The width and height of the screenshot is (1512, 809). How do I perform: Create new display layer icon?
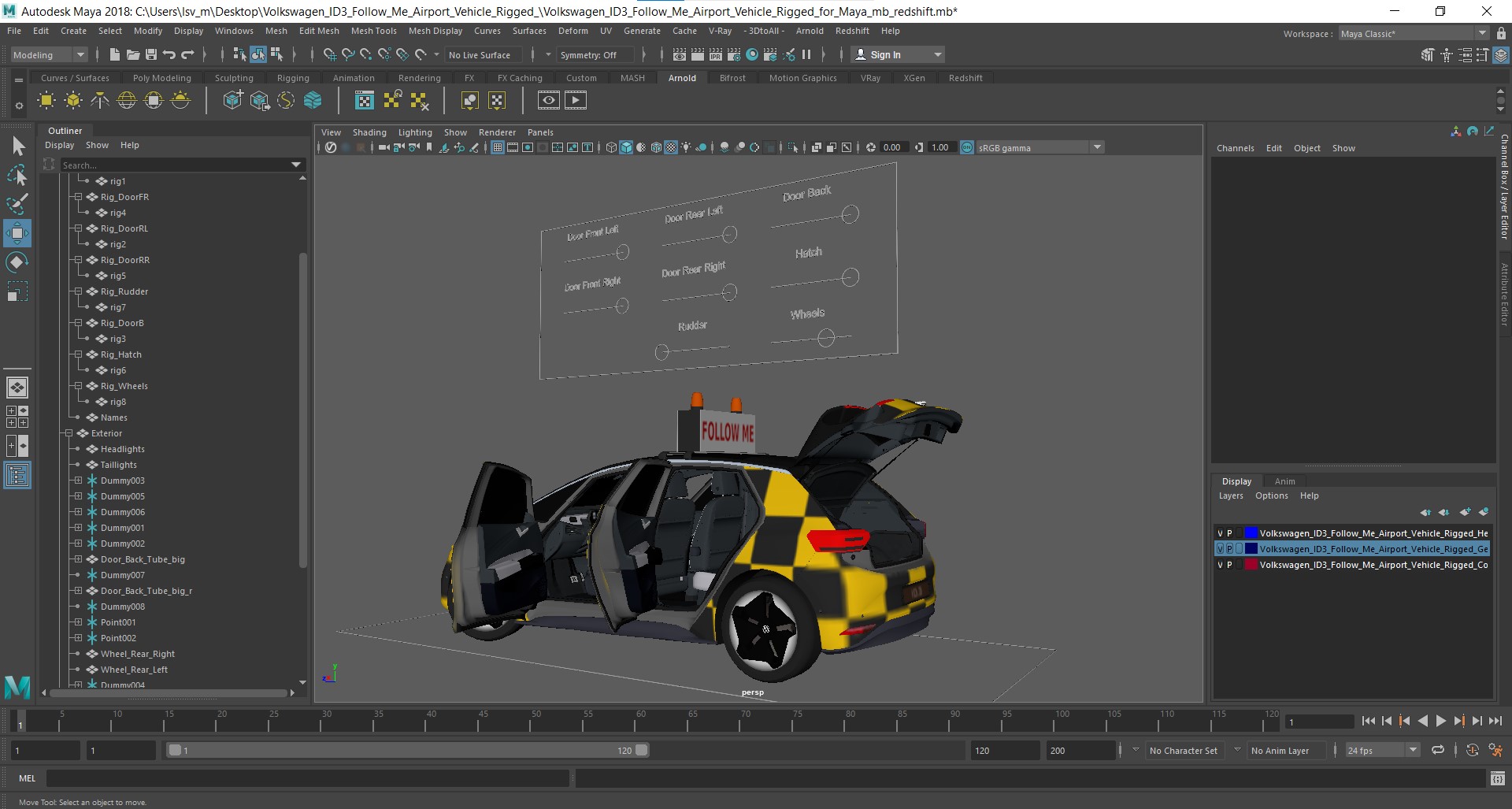tap(1465, 512)
